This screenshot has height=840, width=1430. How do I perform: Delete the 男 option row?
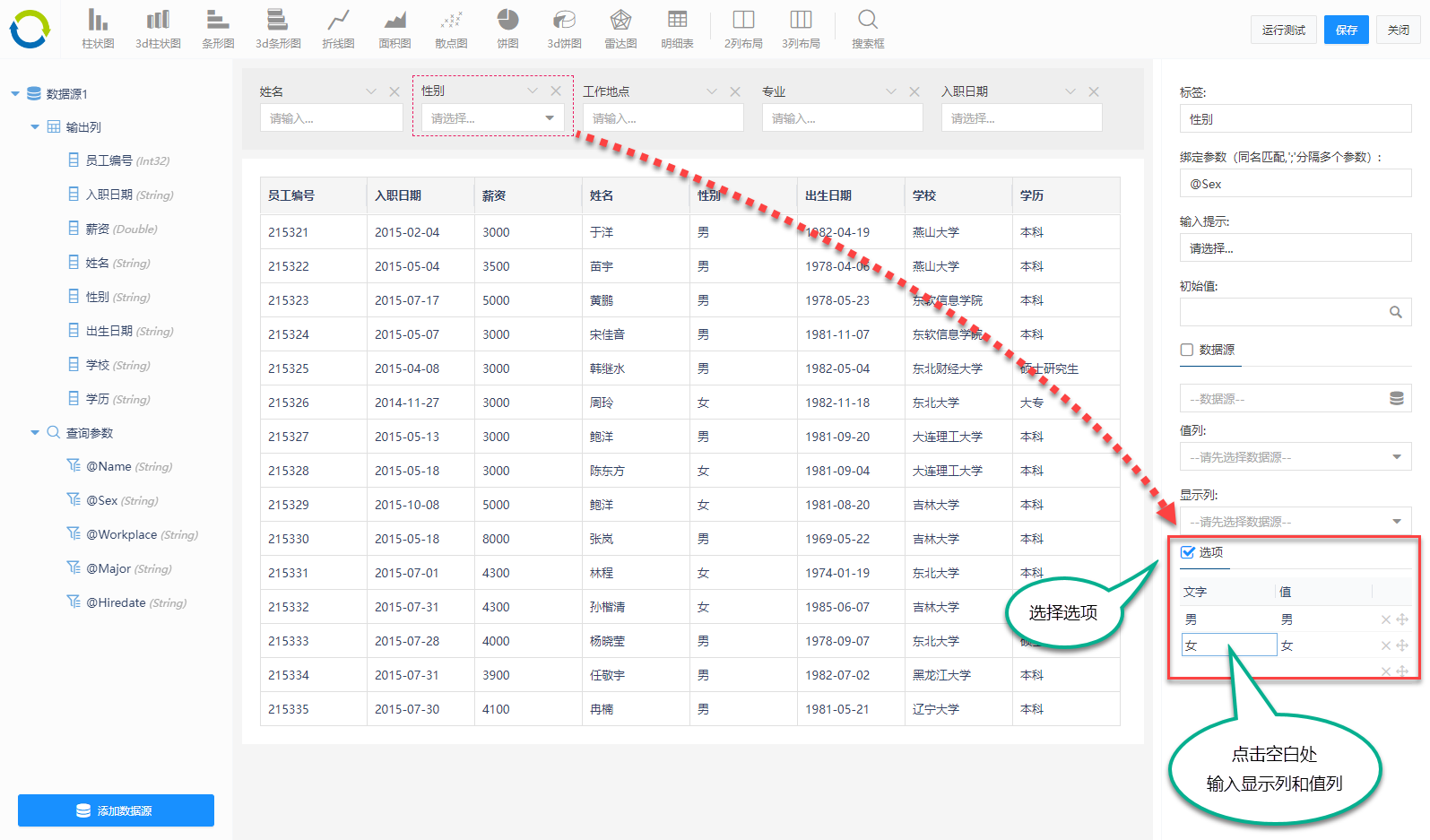(x=1386, y=619)
